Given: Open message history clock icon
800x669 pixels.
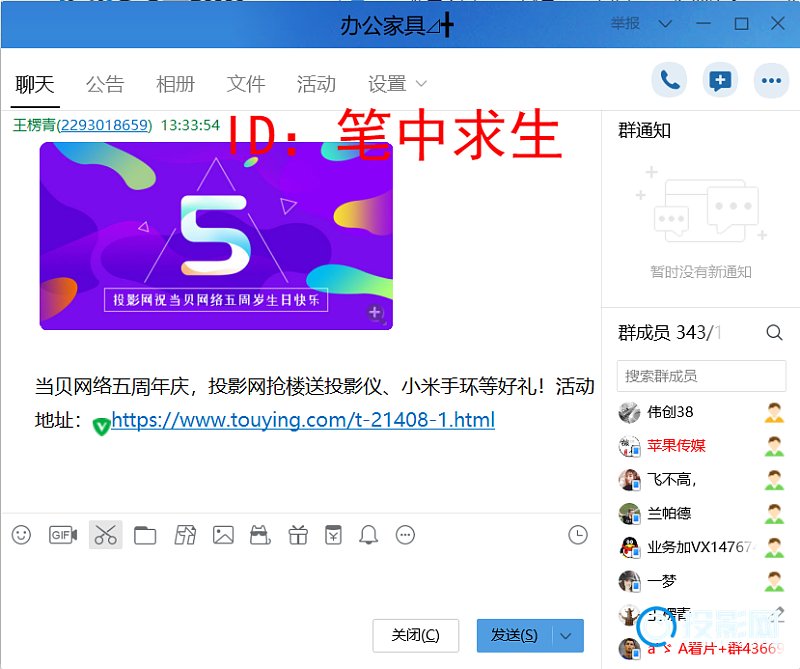Looking at the screenshot, I should (x=578, y=535).
